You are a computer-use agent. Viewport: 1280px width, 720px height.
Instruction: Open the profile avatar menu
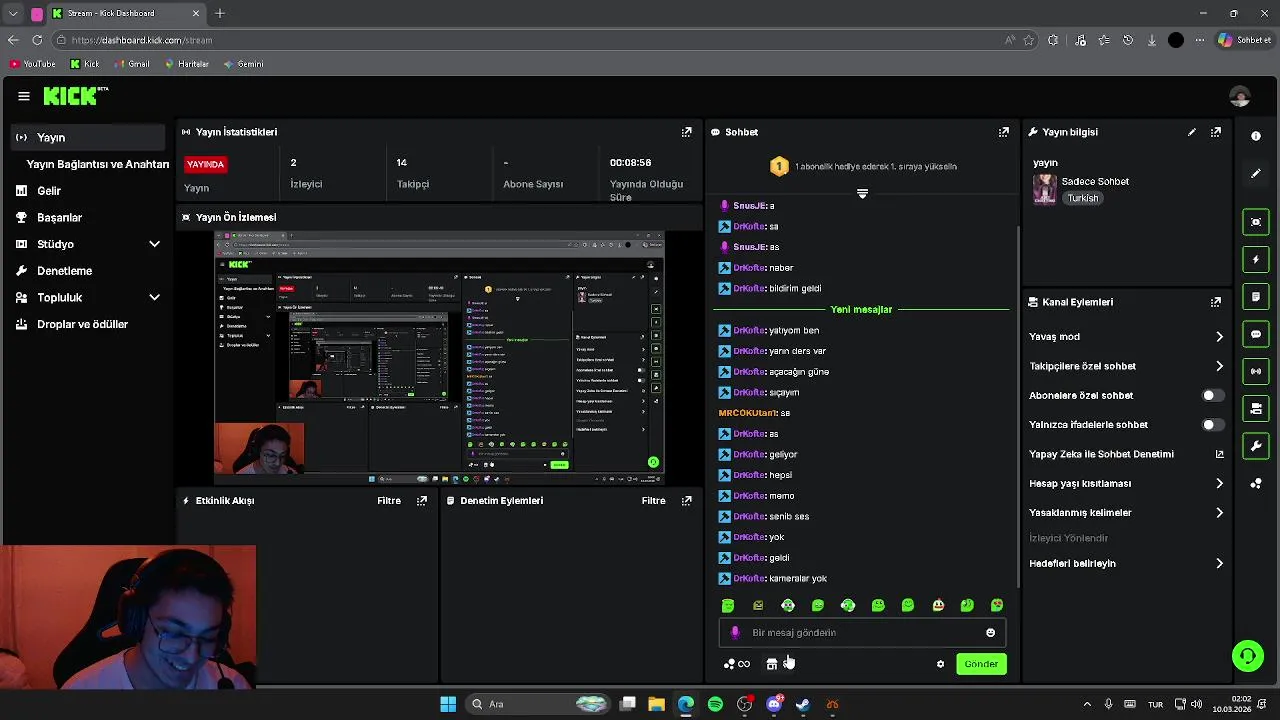tap(1240, 96)
